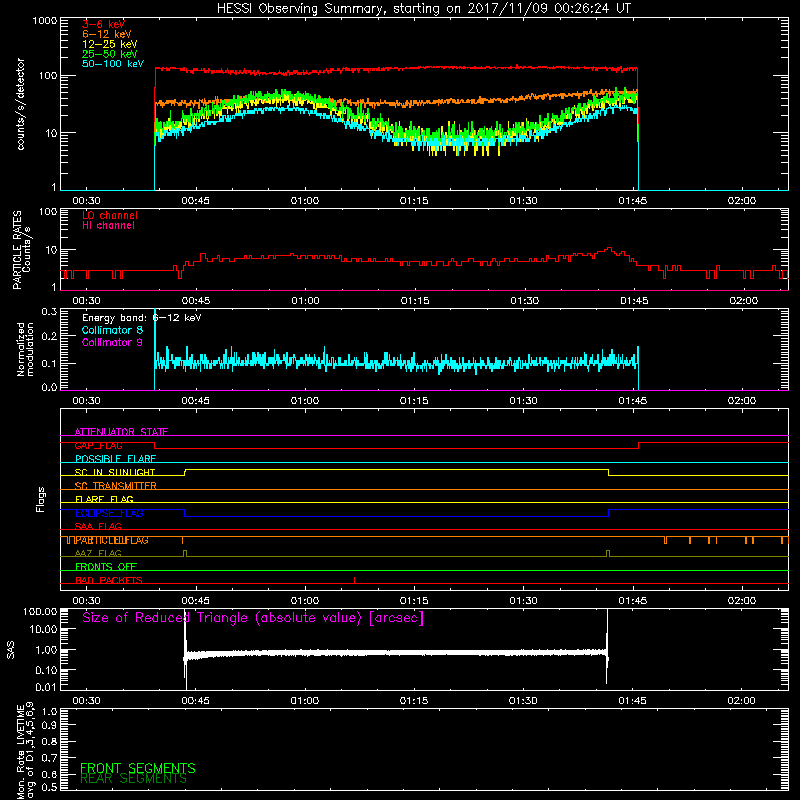
Task: Click the 'SAA_FLAG' flag label
Action: (x=98, y=526)
